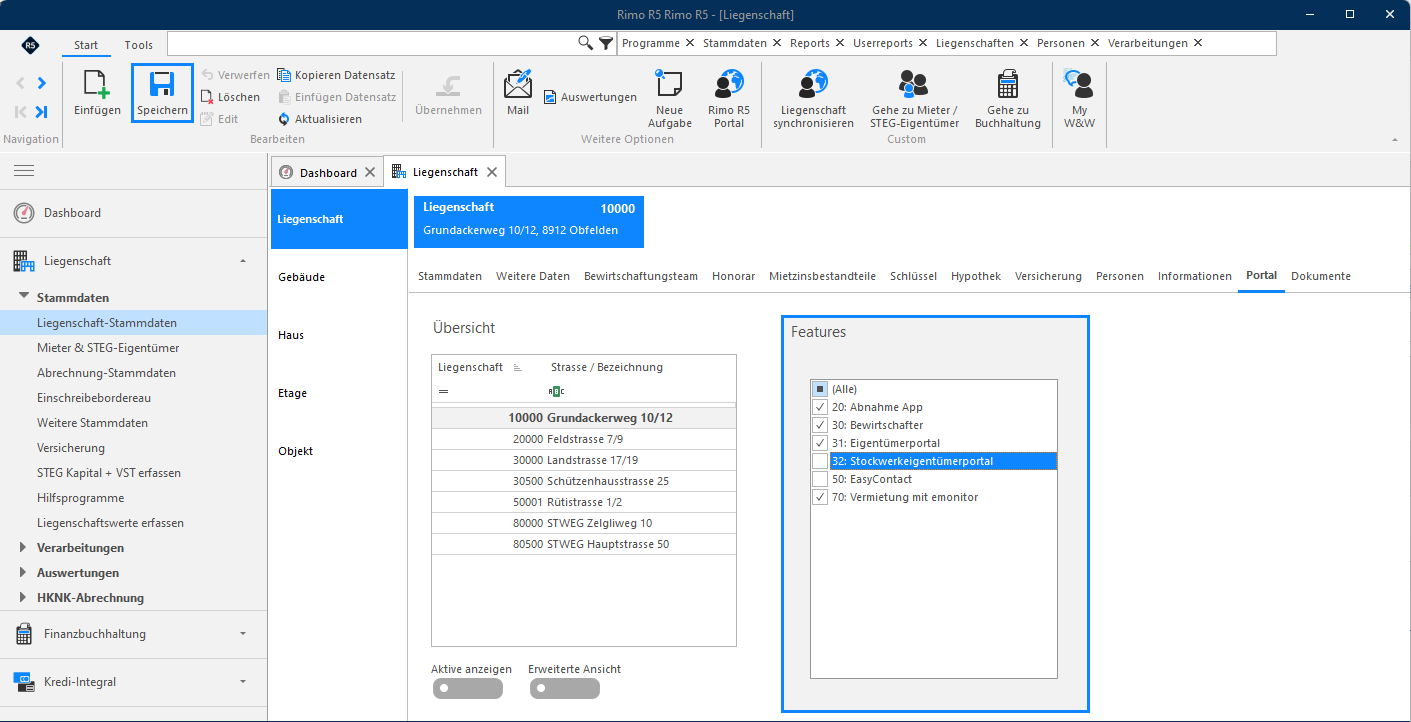This screenshot has width=1411, height=722.
Task: Check 50: EasyContact checkbox
Action: coord(820,479)
